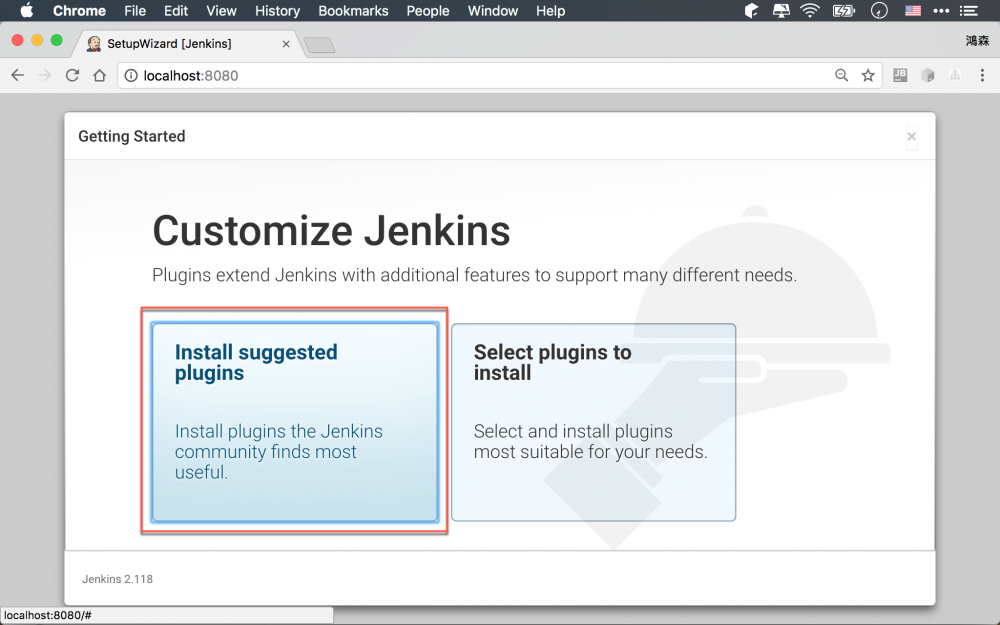This screenshot has width=1000, height=625.
Task: Choose Select plugins to install
Action: (x=593, y=421)
